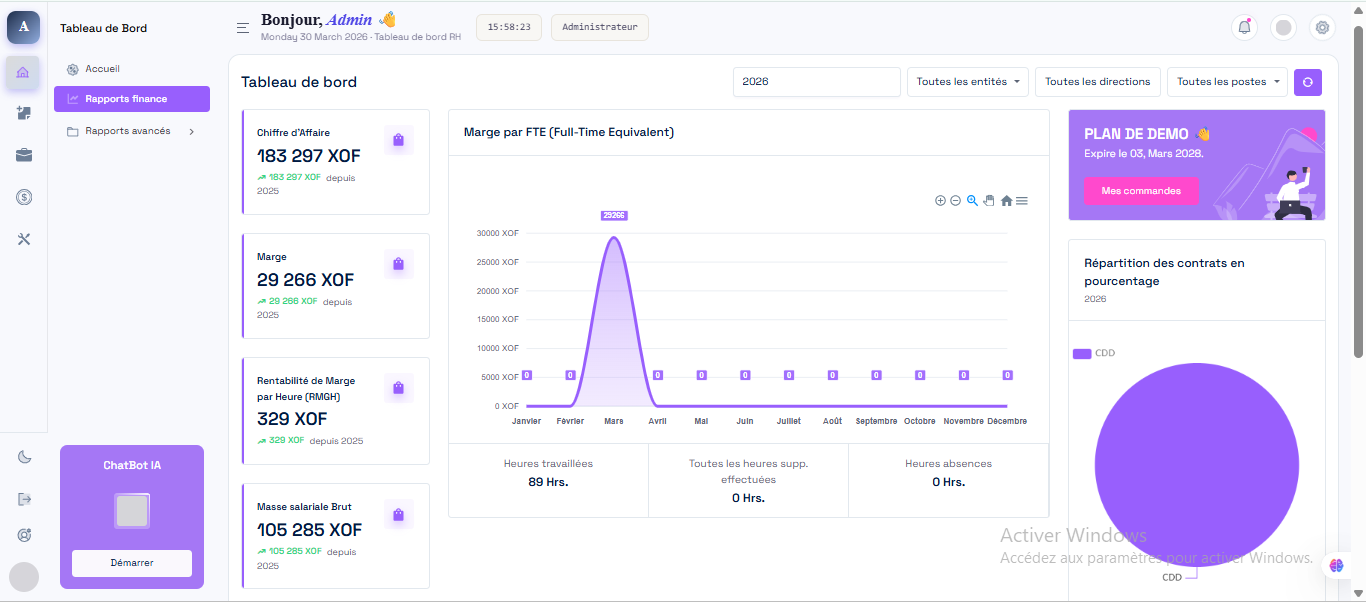Click the Mes commandes button

point(1141,191)
